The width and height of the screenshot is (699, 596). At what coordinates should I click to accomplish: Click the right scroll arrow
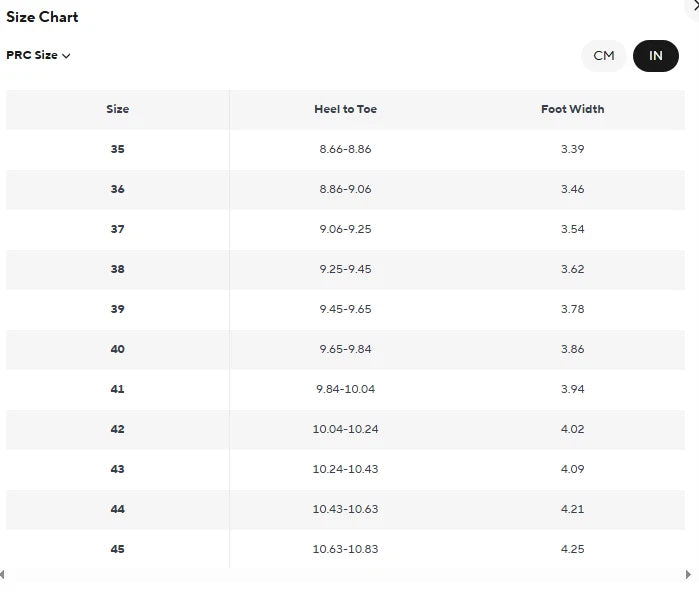pyautogui.click(x=689, y=575)
